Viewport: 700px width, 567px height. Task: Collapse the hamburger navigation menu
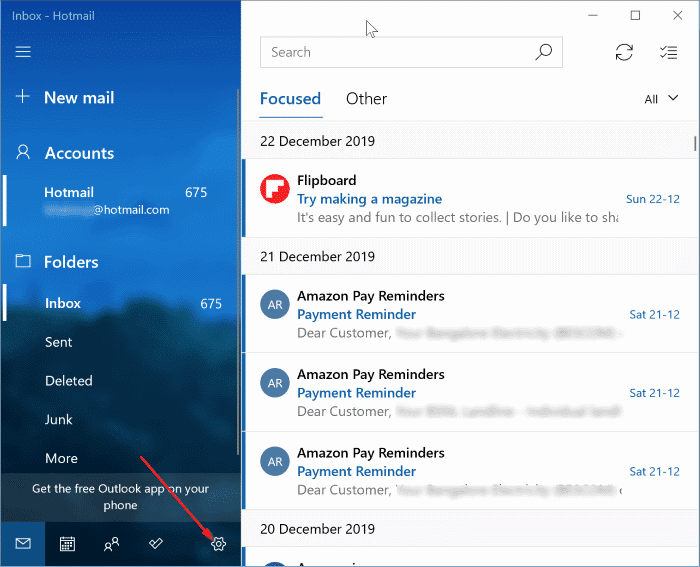(x=23, y=52)
